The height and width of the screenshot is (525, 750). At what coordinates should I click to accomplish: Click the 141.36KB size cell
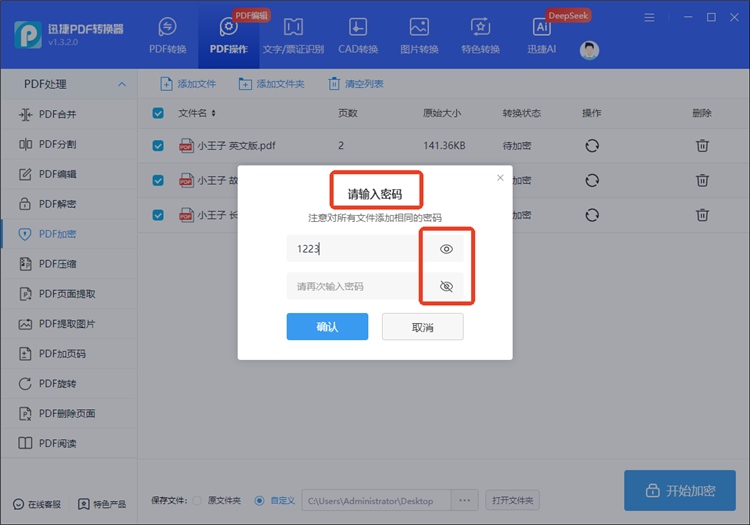click(x=444, y=145)
